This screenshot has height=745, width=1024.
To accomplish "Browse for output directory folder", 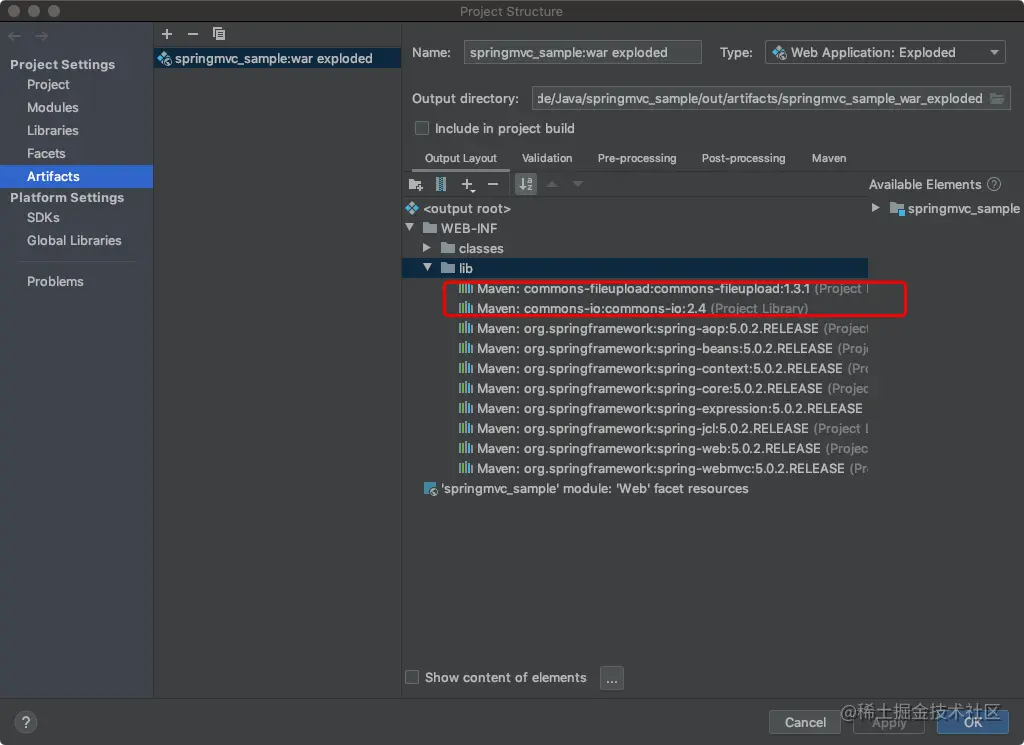I will (x=997, y=99).
